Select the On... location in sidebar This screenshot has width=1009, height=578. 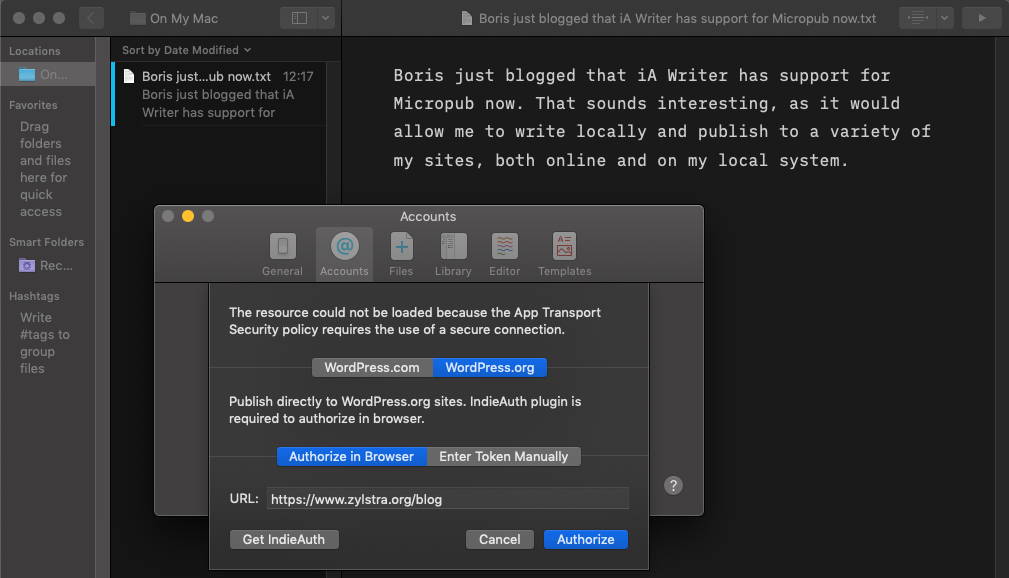[48, 74]
